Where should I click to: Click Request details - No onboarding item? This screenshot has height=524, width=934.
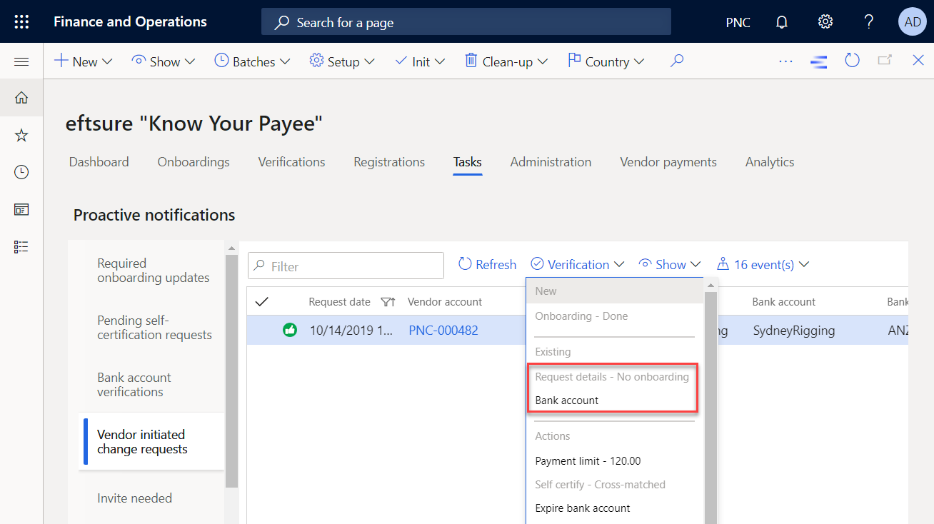coord(611,377)
